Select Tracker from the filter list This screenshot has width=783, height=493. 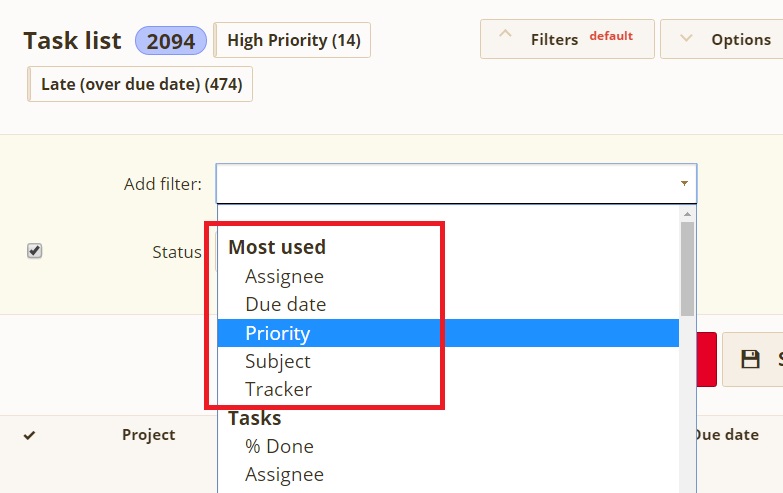(x=279, y=389)
